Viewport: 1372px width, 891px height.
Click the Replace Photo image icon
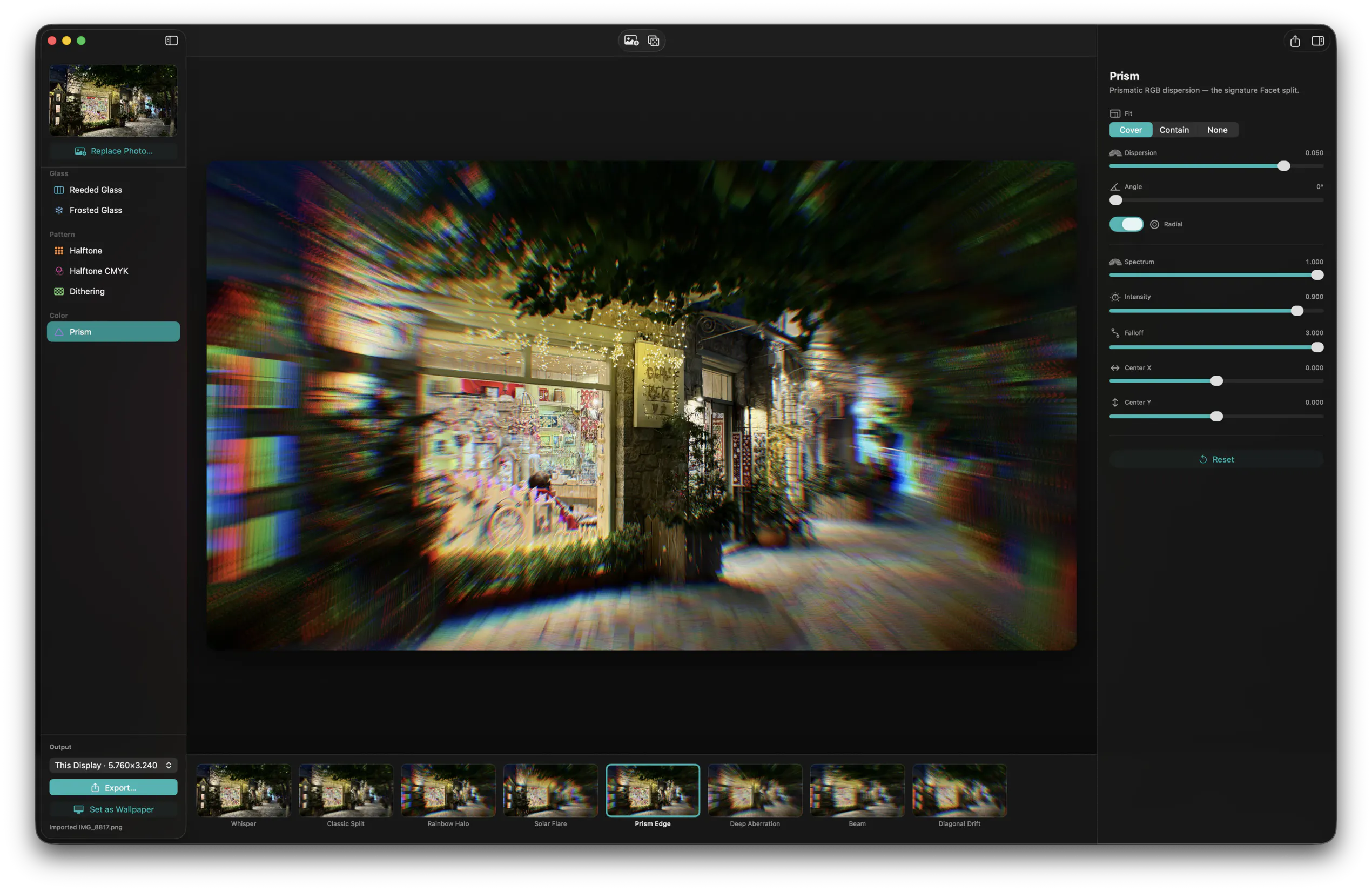tap(80, 151)
